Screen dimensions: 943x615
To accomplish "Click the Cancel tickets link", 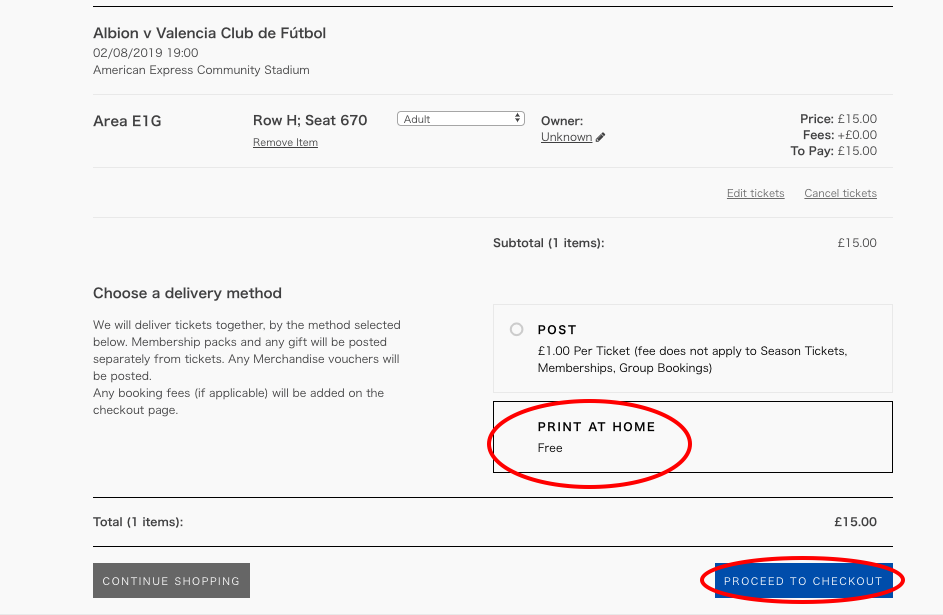I will tap(840, 193).
